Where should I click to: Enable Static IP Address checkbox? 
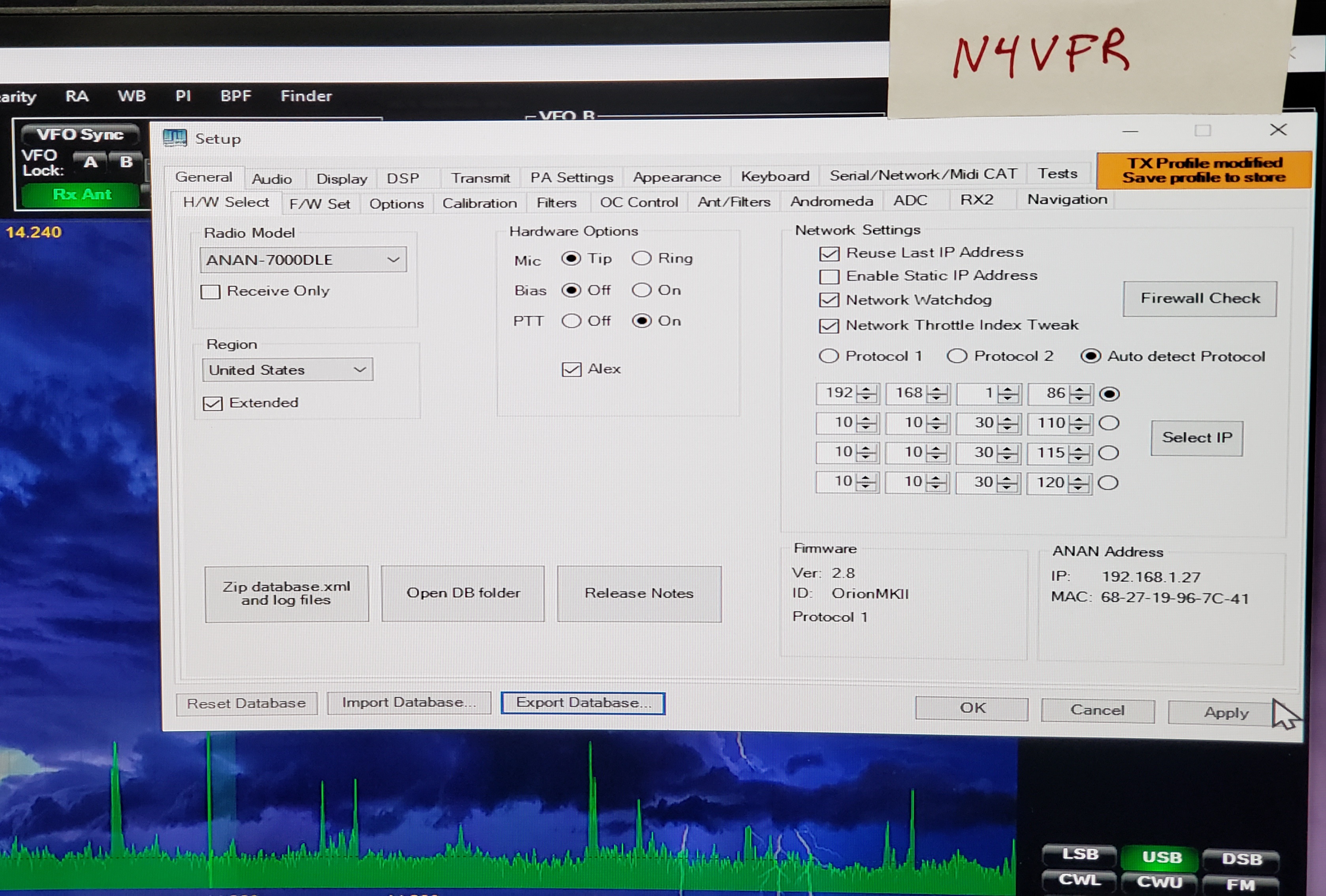[x=829, y=277]
